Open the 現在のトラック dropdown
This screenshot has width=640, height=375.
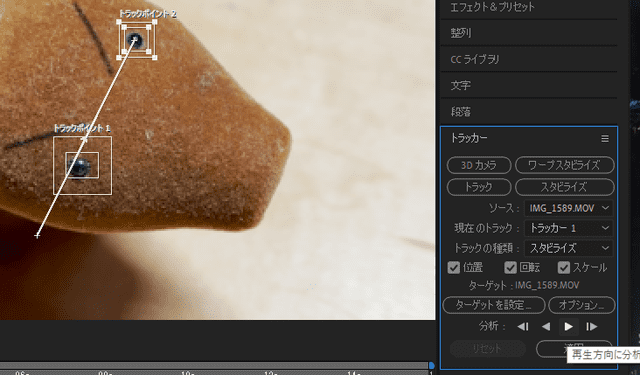pos(569,228)
